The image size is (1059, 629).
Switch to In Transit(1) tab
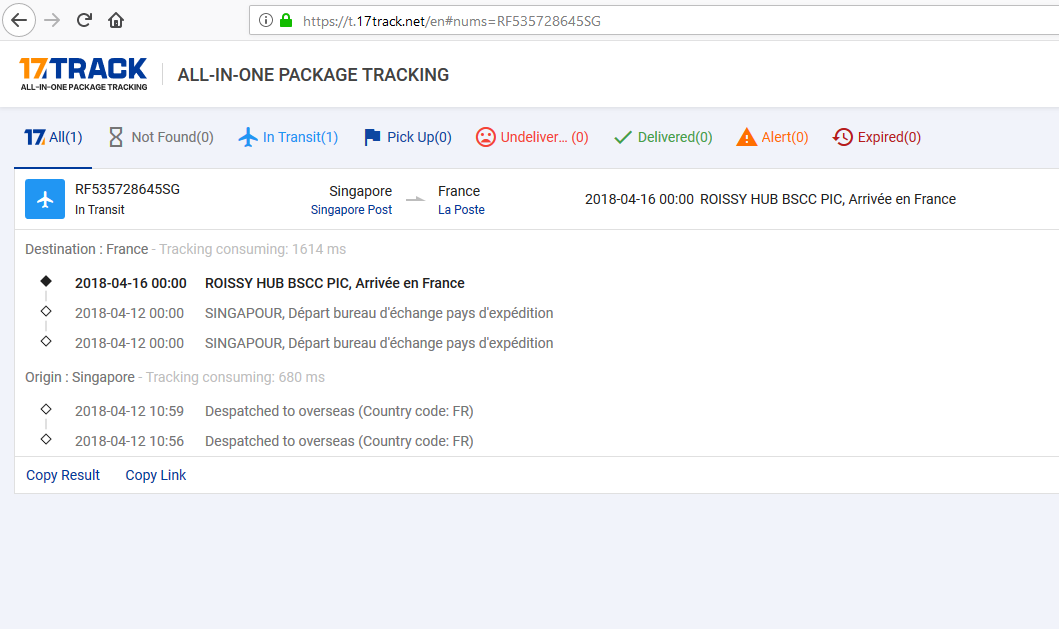click(288, 137)
